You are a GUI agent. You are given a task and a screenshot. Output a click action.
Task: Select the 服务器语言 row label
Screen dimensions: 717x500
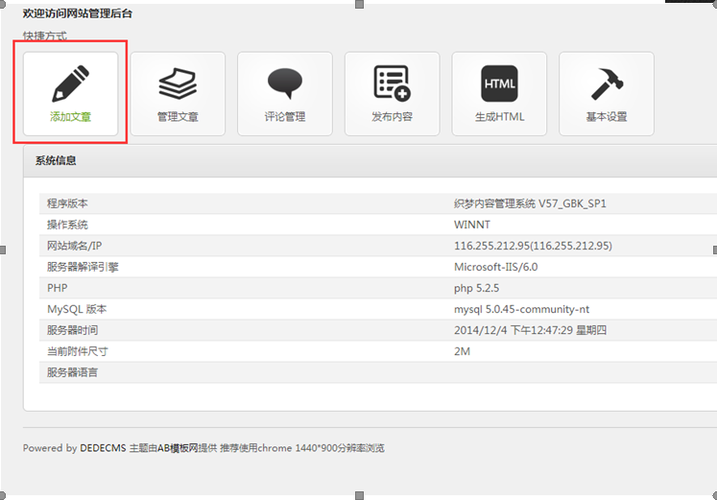click(x=72, y=372)
